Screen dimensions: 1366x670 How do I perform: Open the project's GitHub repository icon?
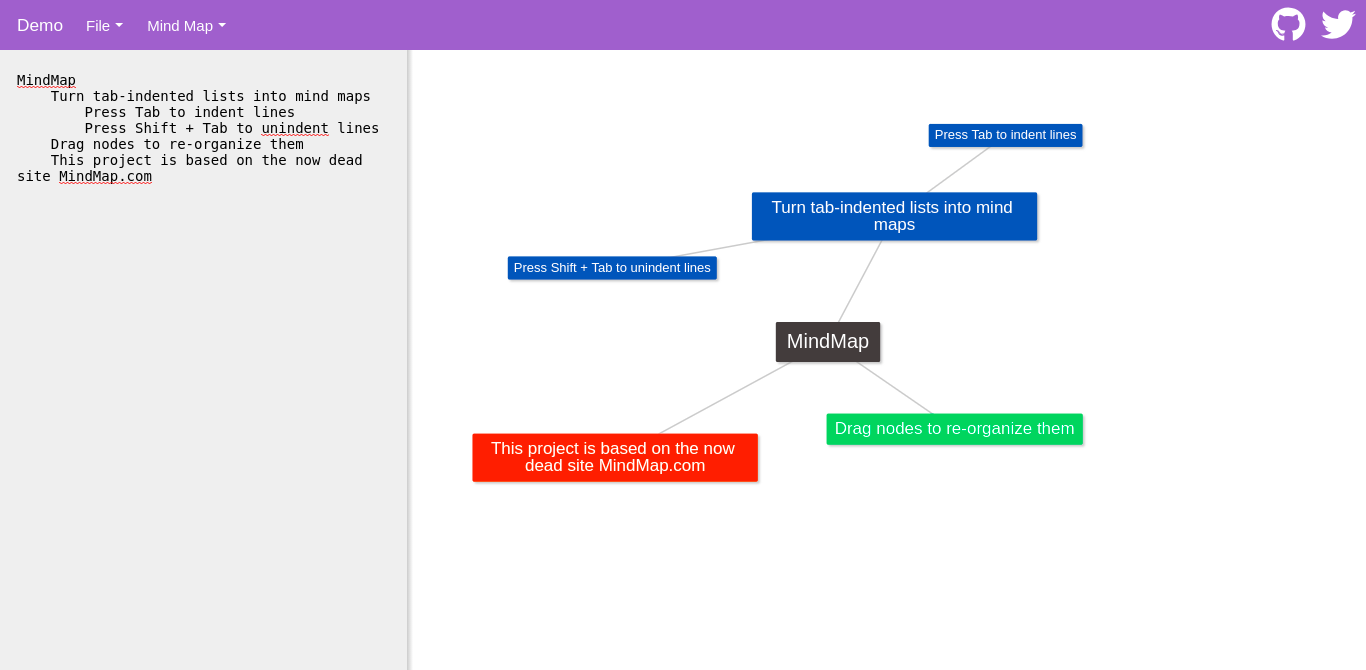pyautogui.click(x=1288, y=24)
